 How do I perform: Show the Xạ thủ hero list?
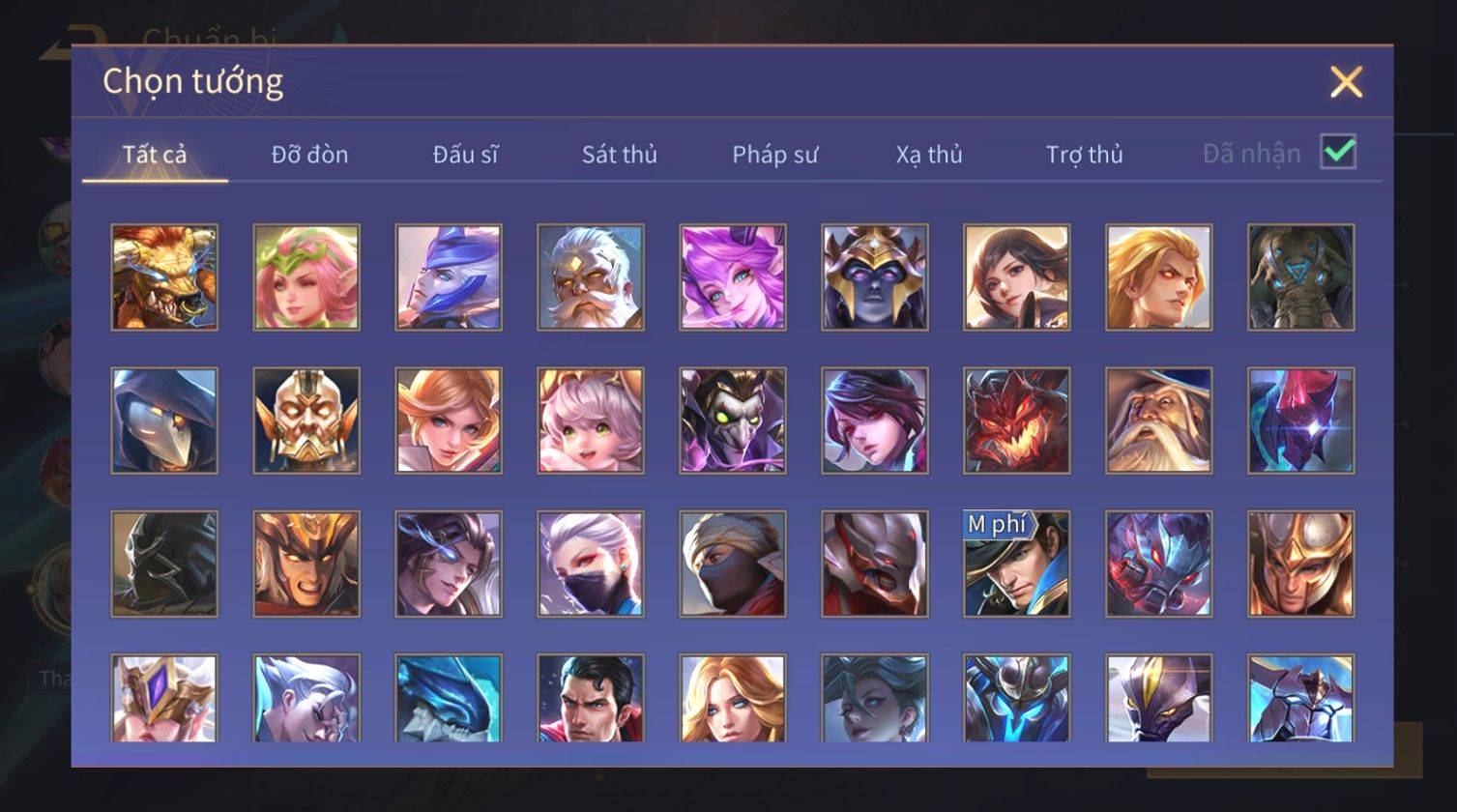[x=929, y=155]
